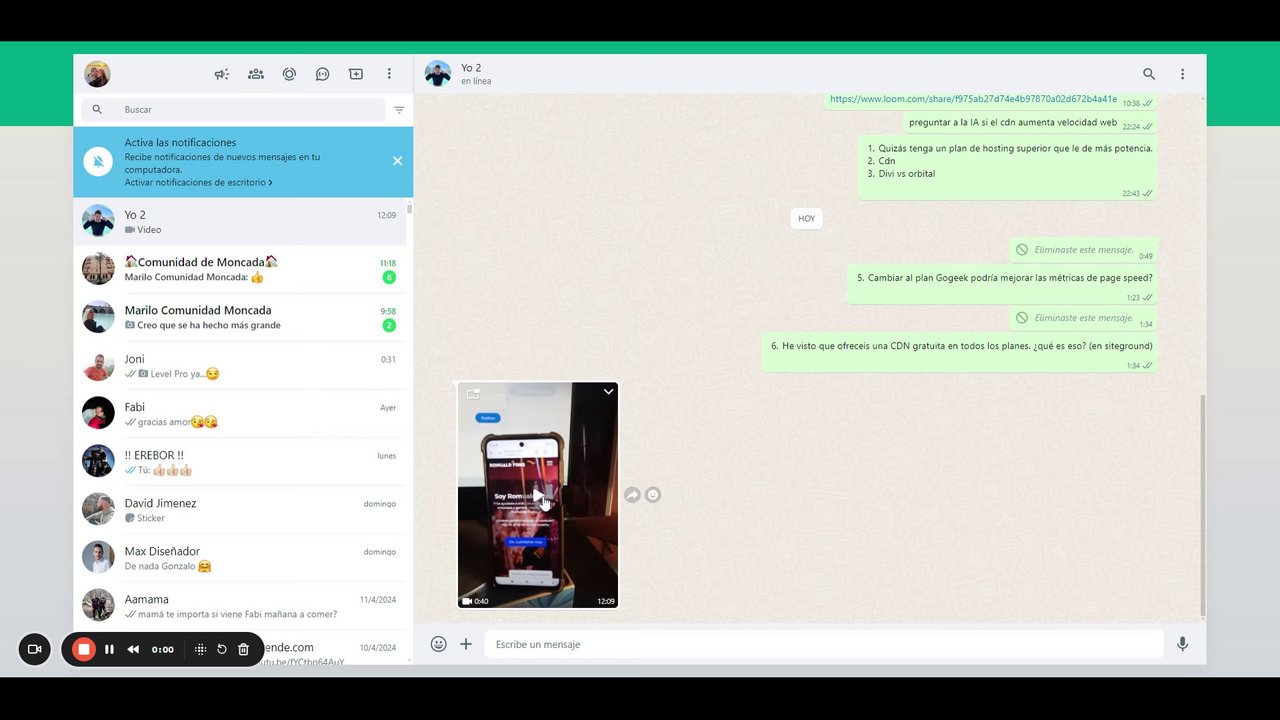Open the Communities icon

point(256,74)
